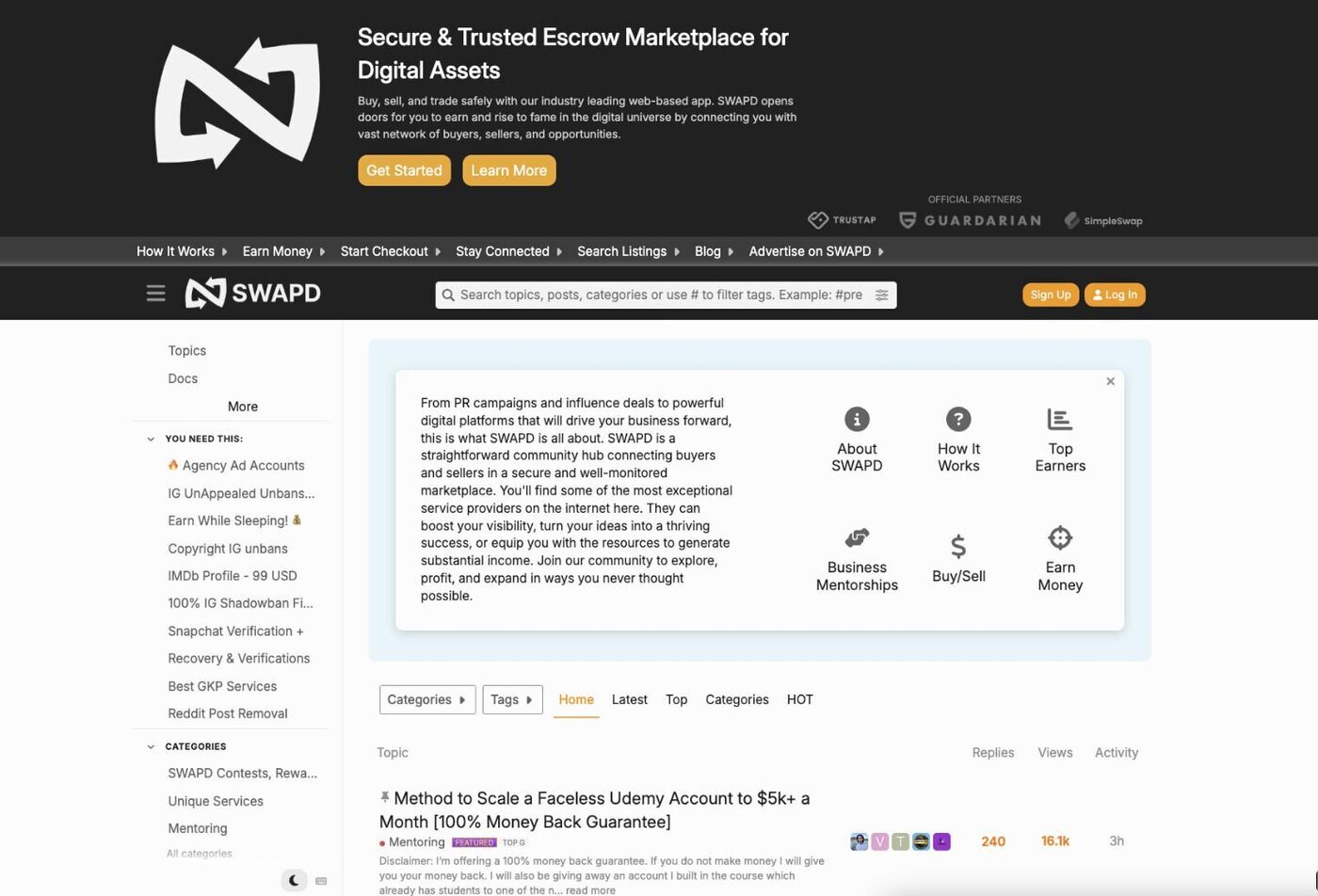Expand the Categories filter dropdown
Viewport: 1318px width, 896px height.
pyautogui.click(x=426, y=699)
